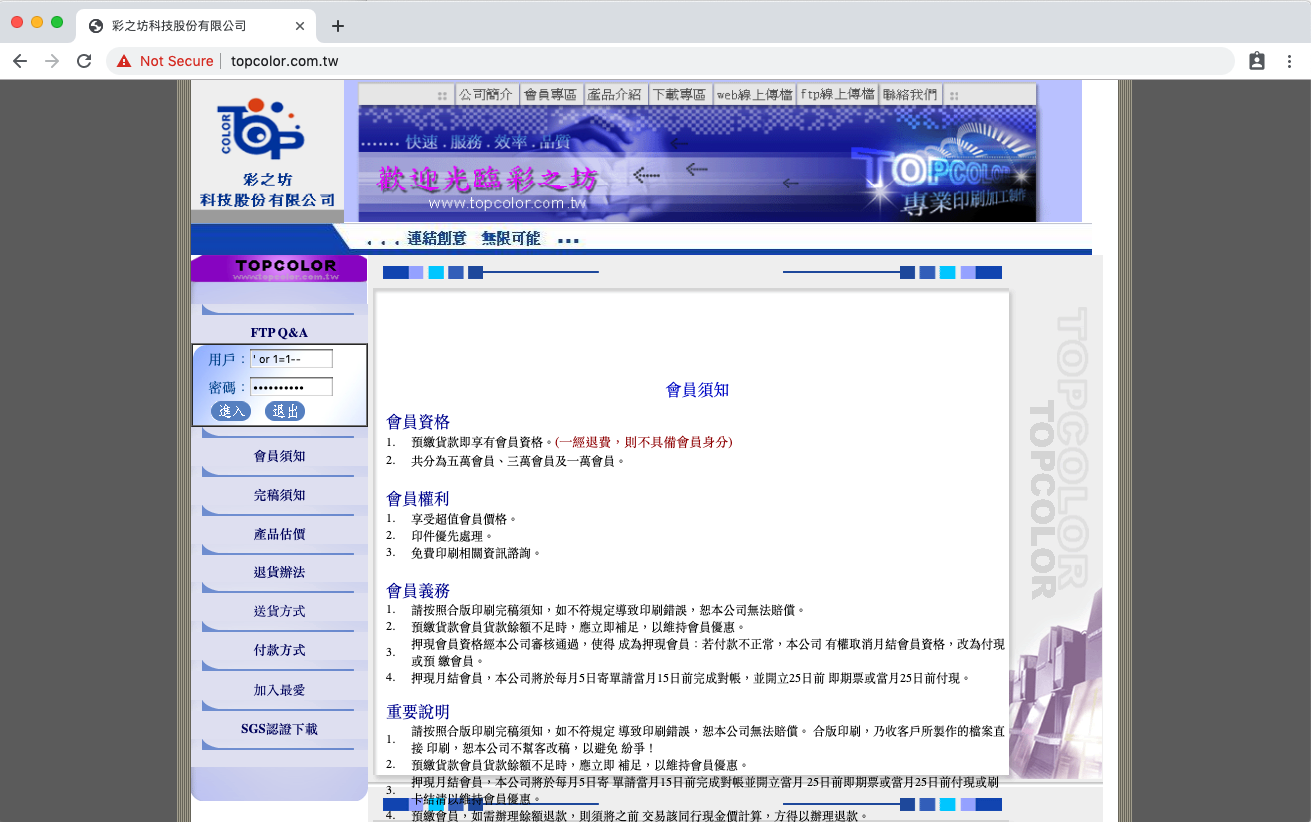Click the 密碼 password input field
Viewport: 1311px width, 822px height.
(x=291, y=387)
